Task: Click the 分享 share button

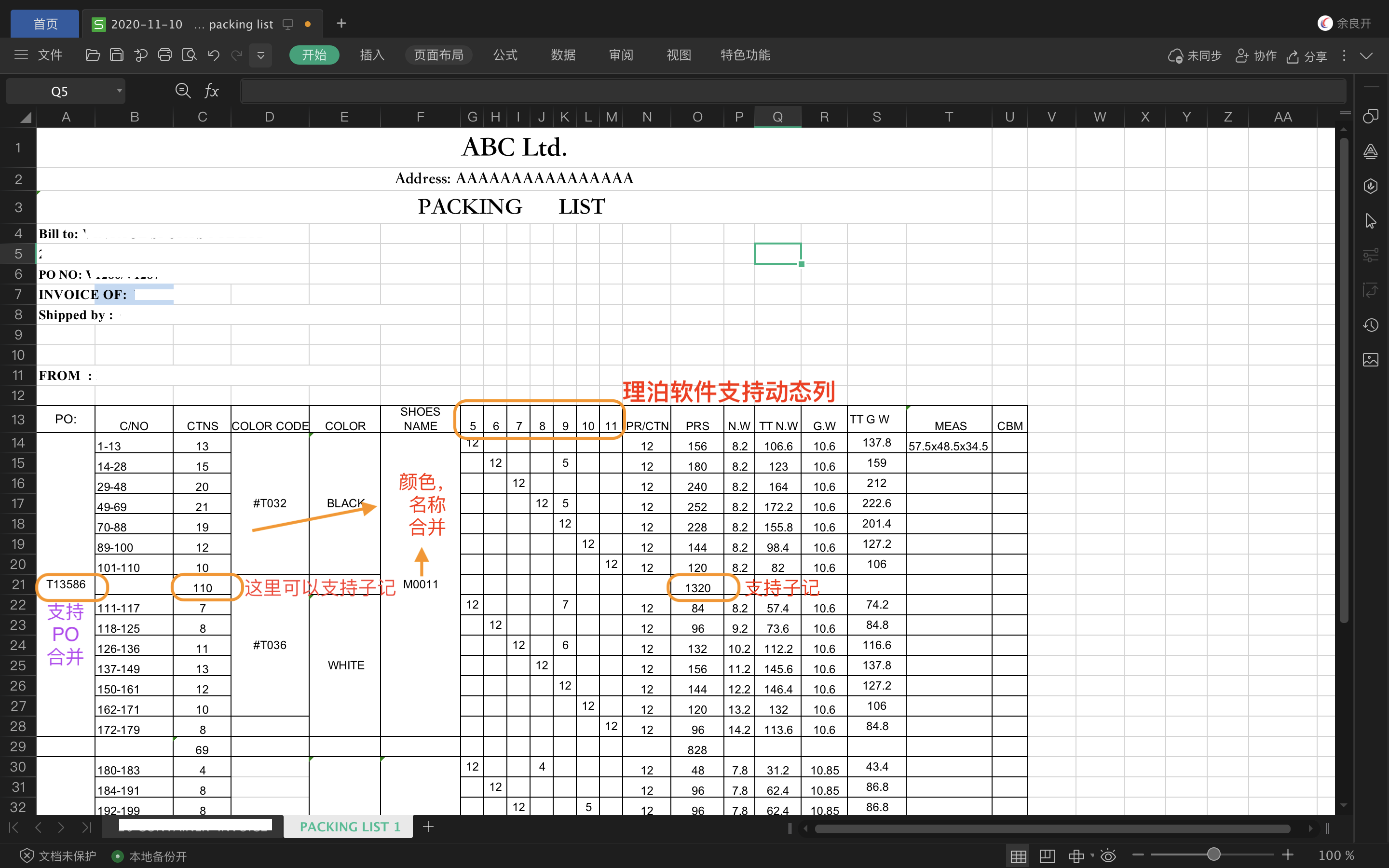Action: tap(1307, 56)
